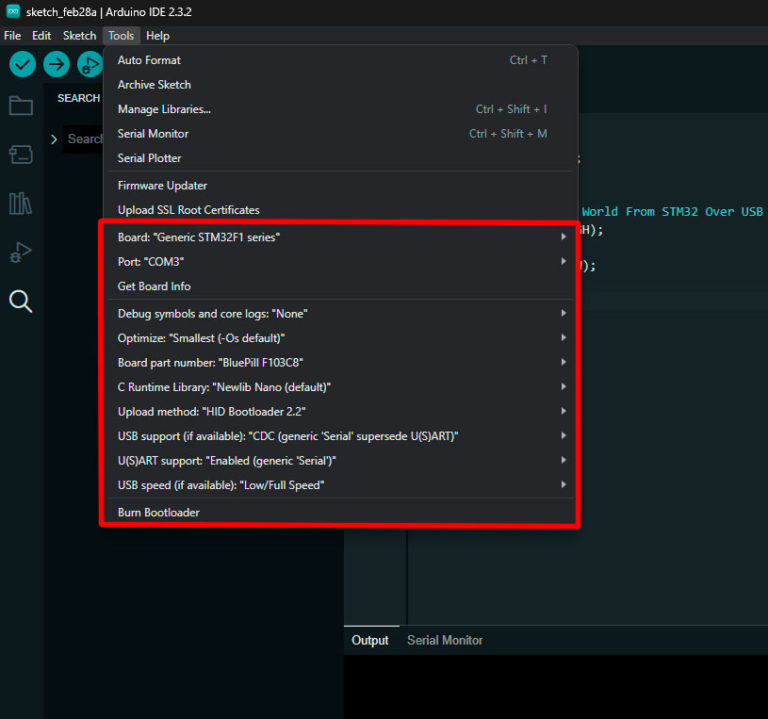
Task: Expand the chevron beside the search field
Action: pos(54,139)
